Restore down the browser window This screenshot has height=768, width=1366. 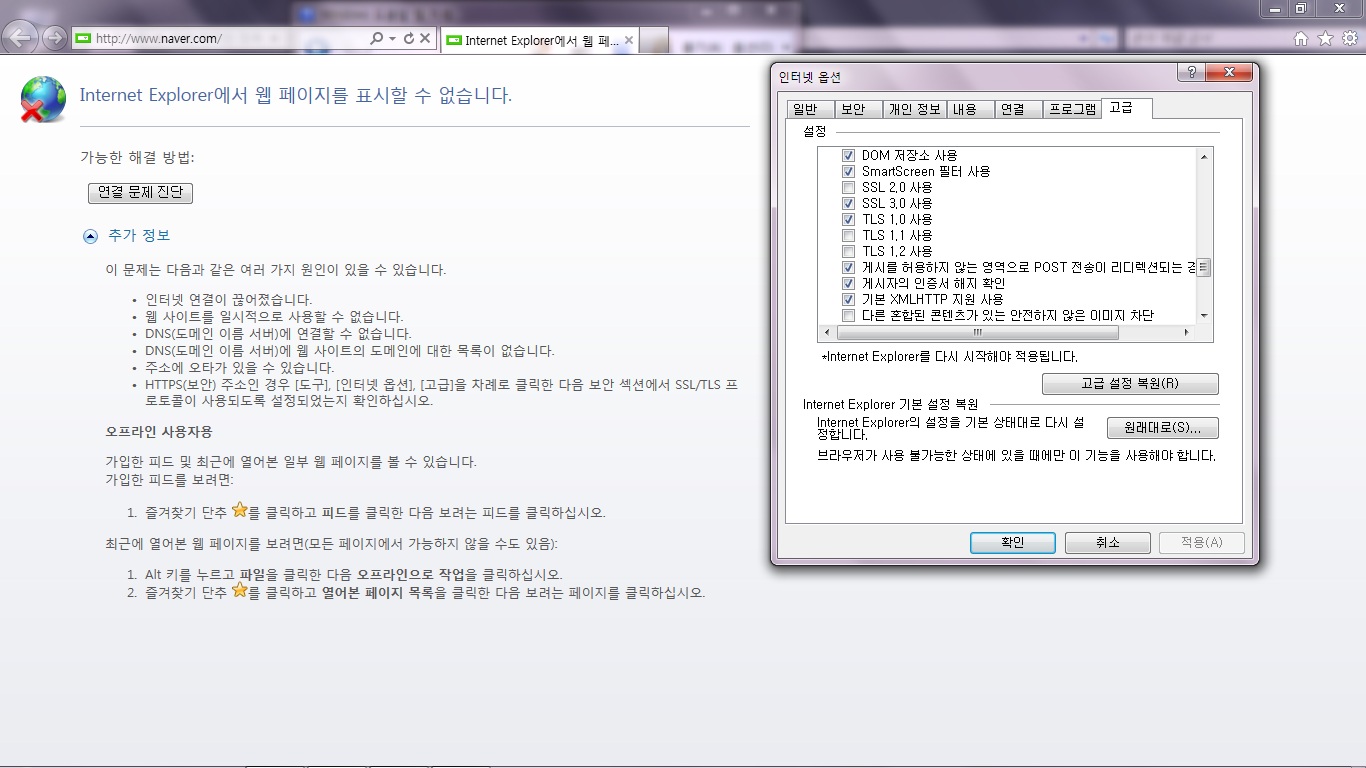[1301, 8]
